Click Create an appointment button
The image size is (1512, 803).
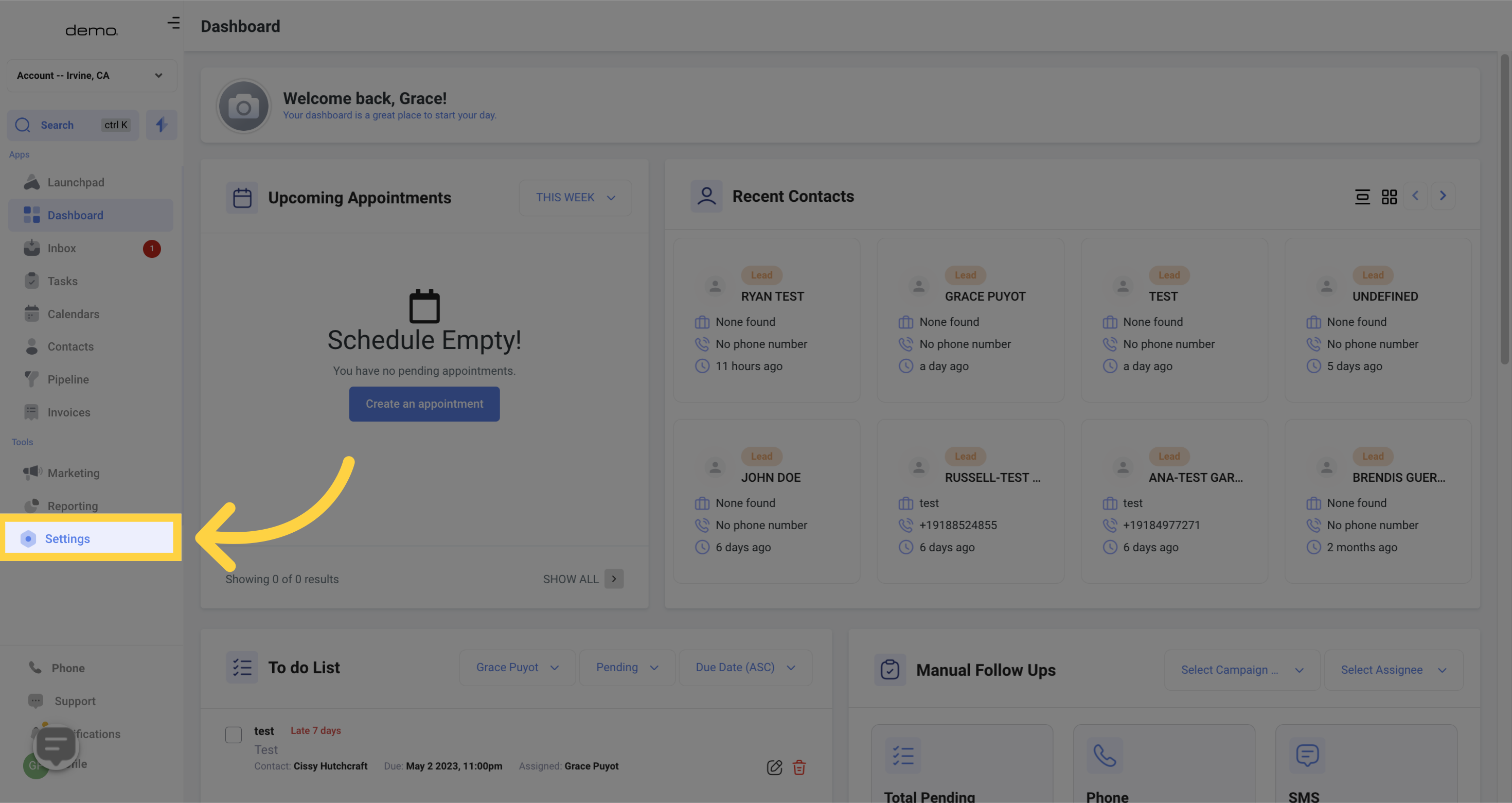(424, 404)
